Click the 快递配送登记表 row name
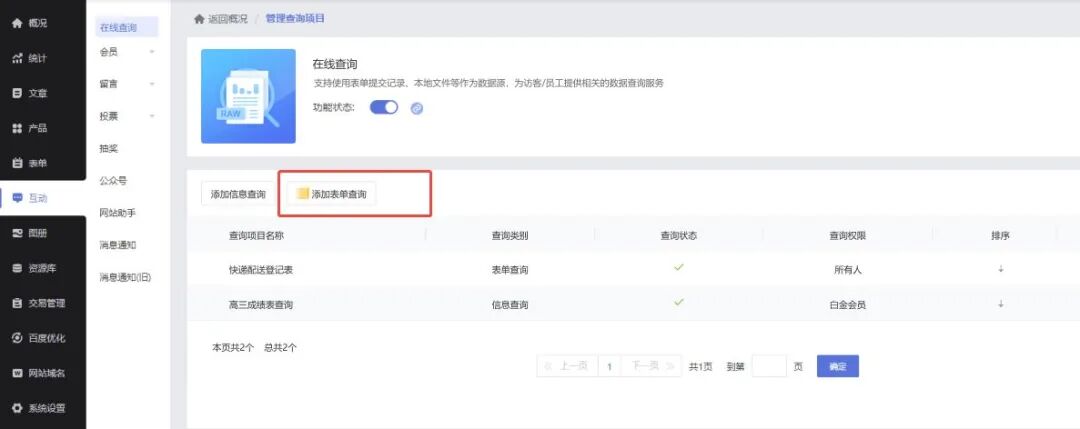 (x=261, y=270)
